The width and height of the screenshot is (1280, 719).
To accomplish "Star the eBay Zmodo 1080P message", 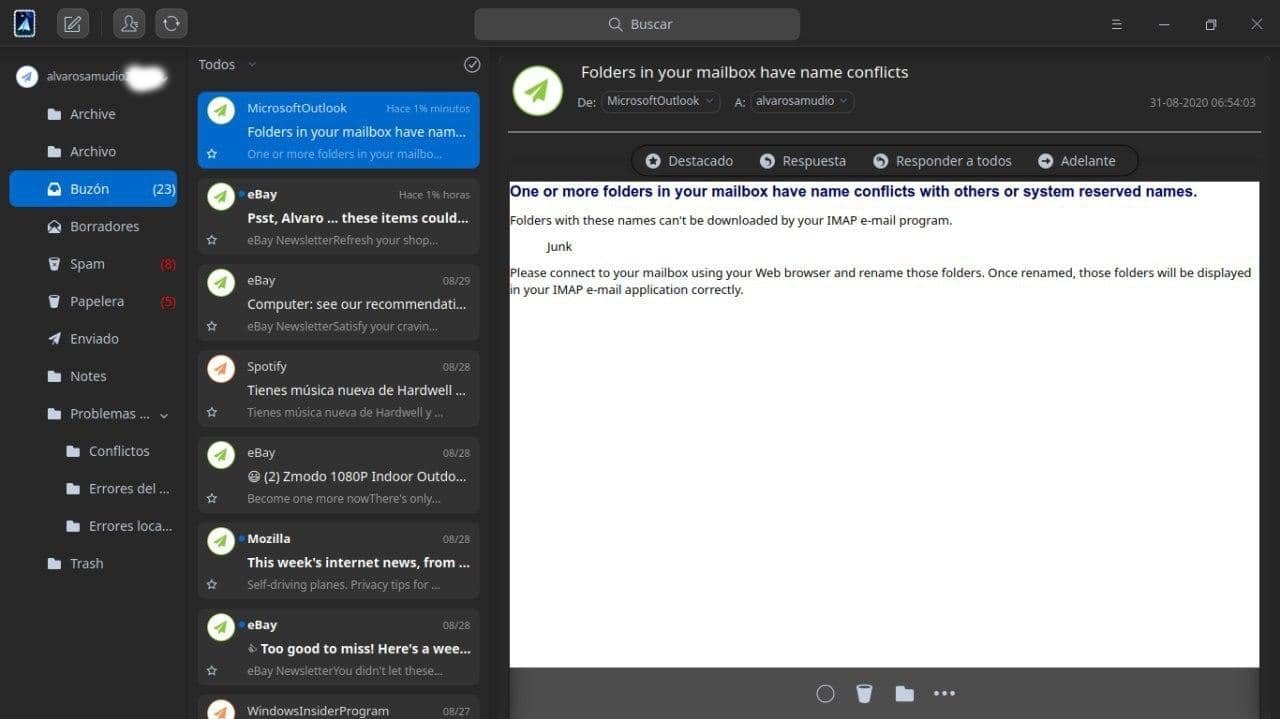I will tap(212, 498).
